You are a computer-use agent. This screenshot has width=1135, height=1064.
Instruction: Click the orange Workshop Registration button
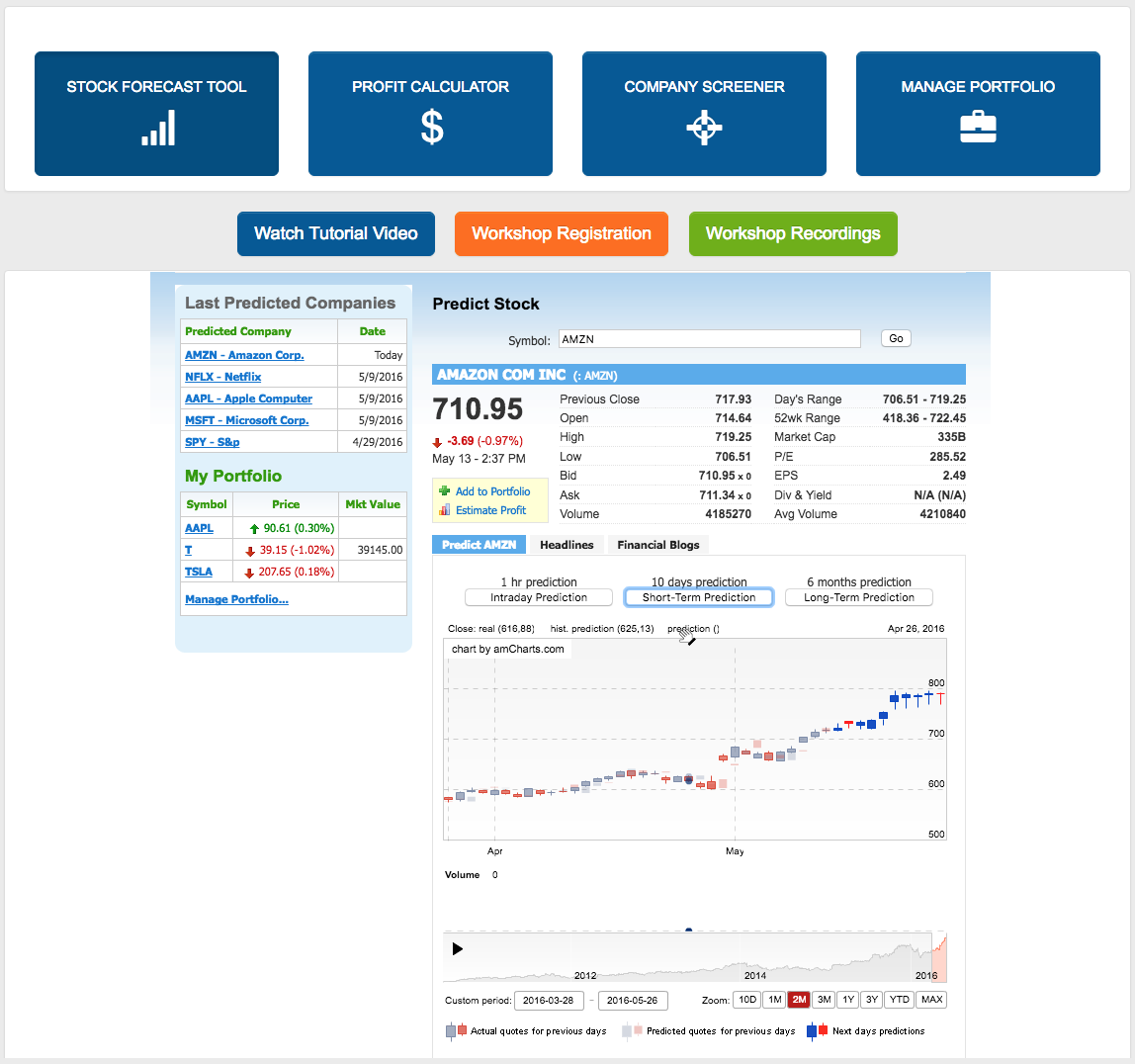pyautogui.click(x=561, y=233)
